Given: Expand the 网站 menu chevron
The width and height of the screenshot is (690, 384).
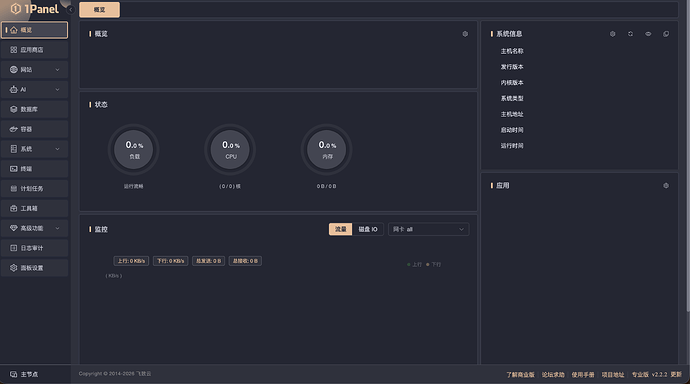Looking at the screenshot, I should tap(57, 69).
